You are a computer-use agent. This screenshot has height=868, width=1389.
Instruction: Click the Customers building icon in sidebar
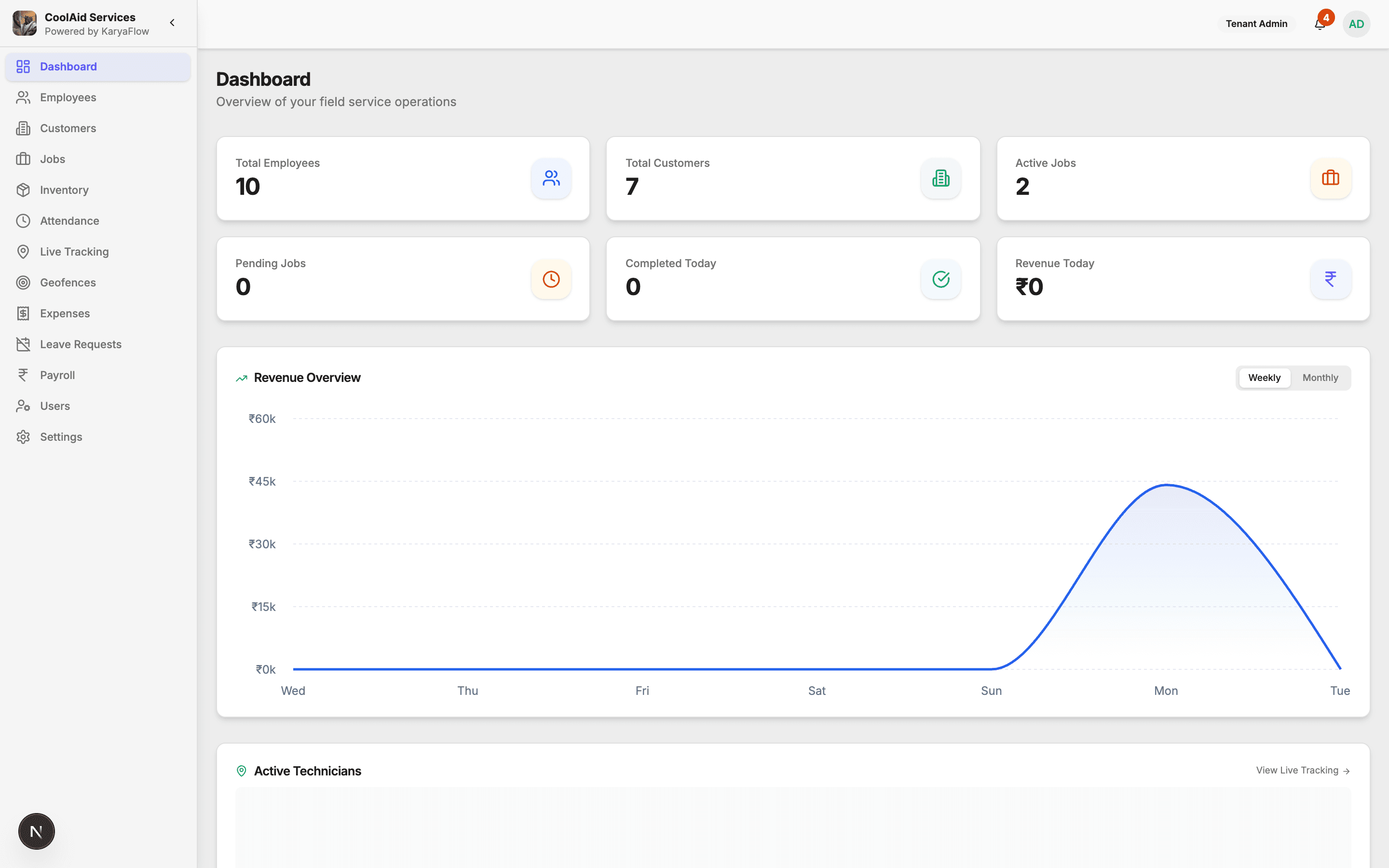point(23,128)
